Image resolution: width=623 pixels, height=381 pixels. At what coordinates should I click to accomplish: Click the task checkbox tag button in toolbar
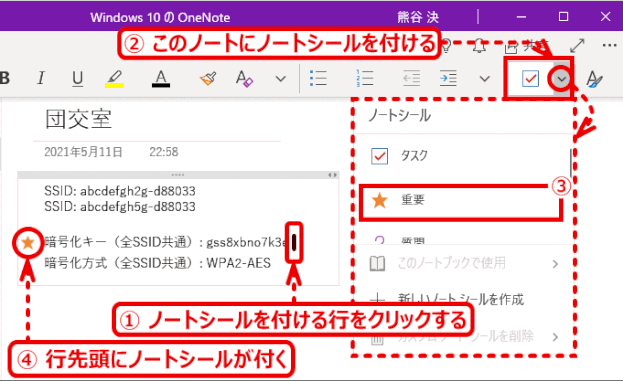point(530,78)
